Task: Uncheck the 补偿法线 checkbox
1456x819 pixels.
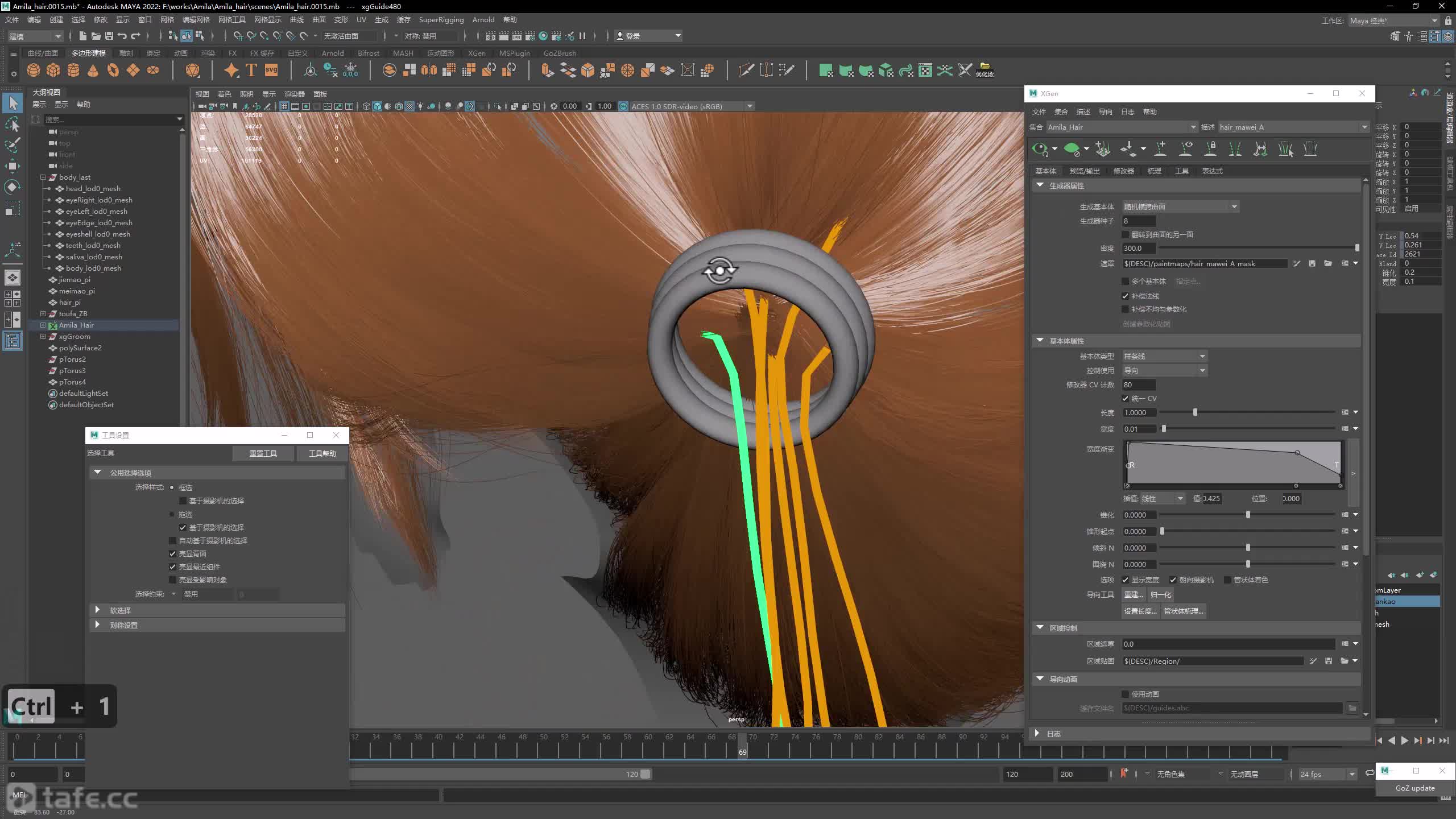Action: (x=1125, y=296)
